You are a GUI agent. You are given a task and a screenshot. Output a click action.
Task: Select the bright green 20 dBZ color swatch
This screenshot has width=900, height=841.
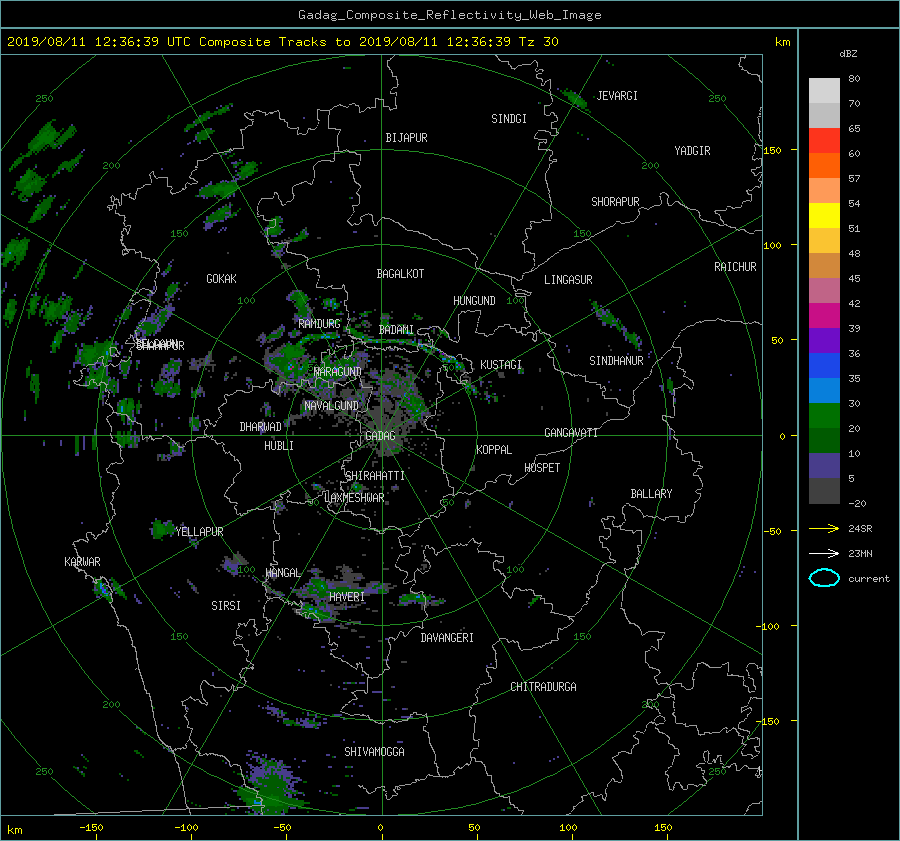[x=824, y=416]
